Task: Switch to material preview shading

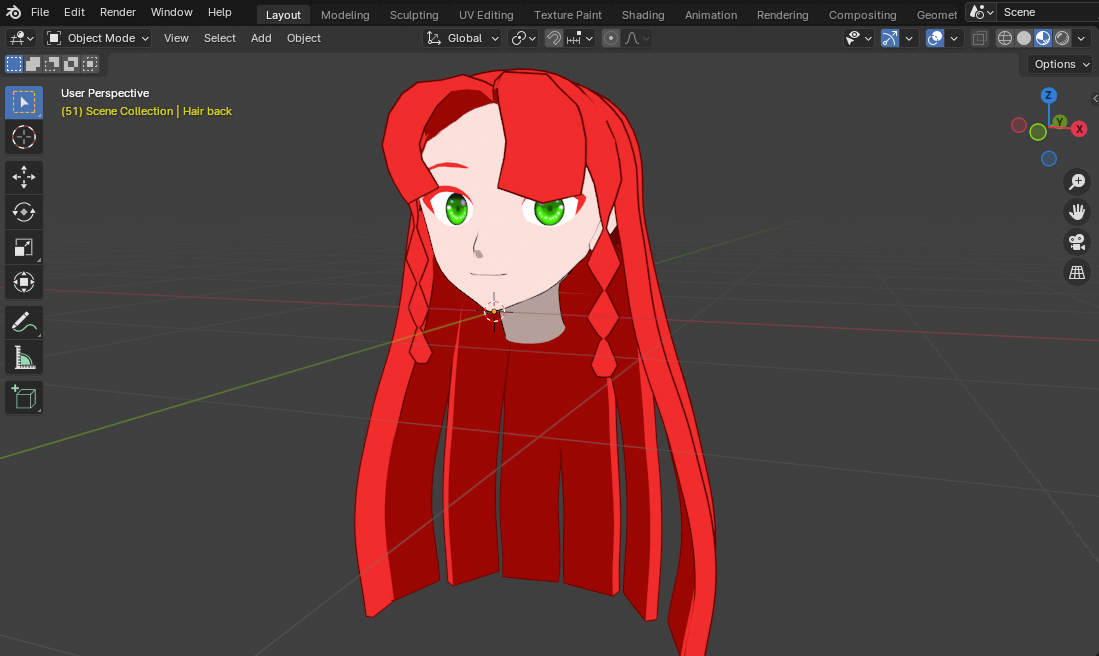Action: [1043, 39]
